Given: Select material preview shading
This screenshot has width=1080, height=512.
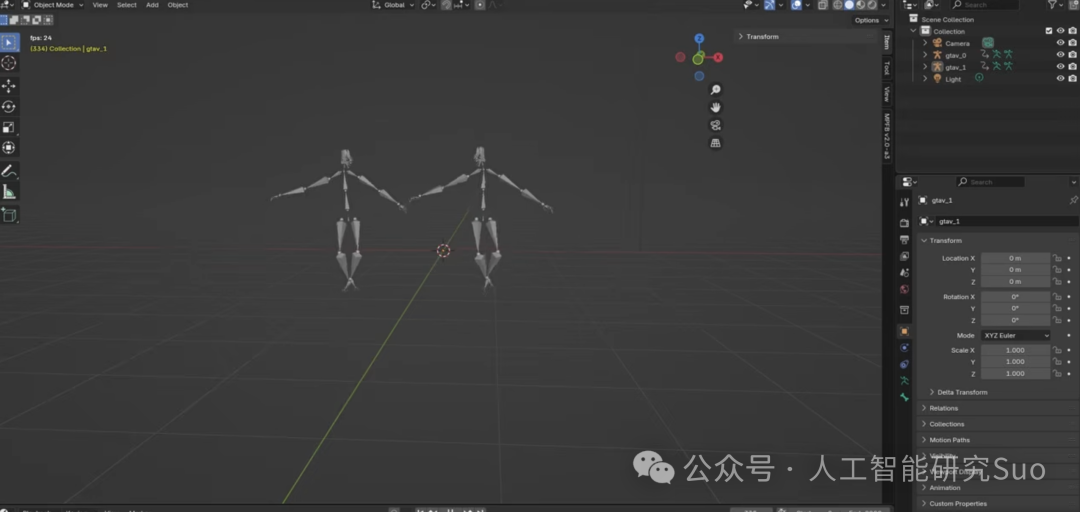Looking at the screenshot, I should click(861, 5).
